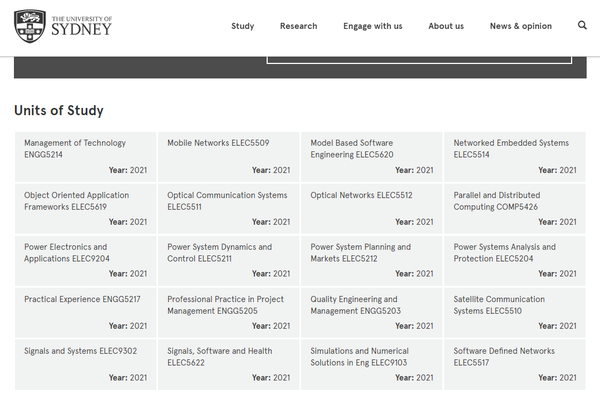Screen dimensions: 600x410
Task: Open the News & opinion menu
Action: click(521, 26)
